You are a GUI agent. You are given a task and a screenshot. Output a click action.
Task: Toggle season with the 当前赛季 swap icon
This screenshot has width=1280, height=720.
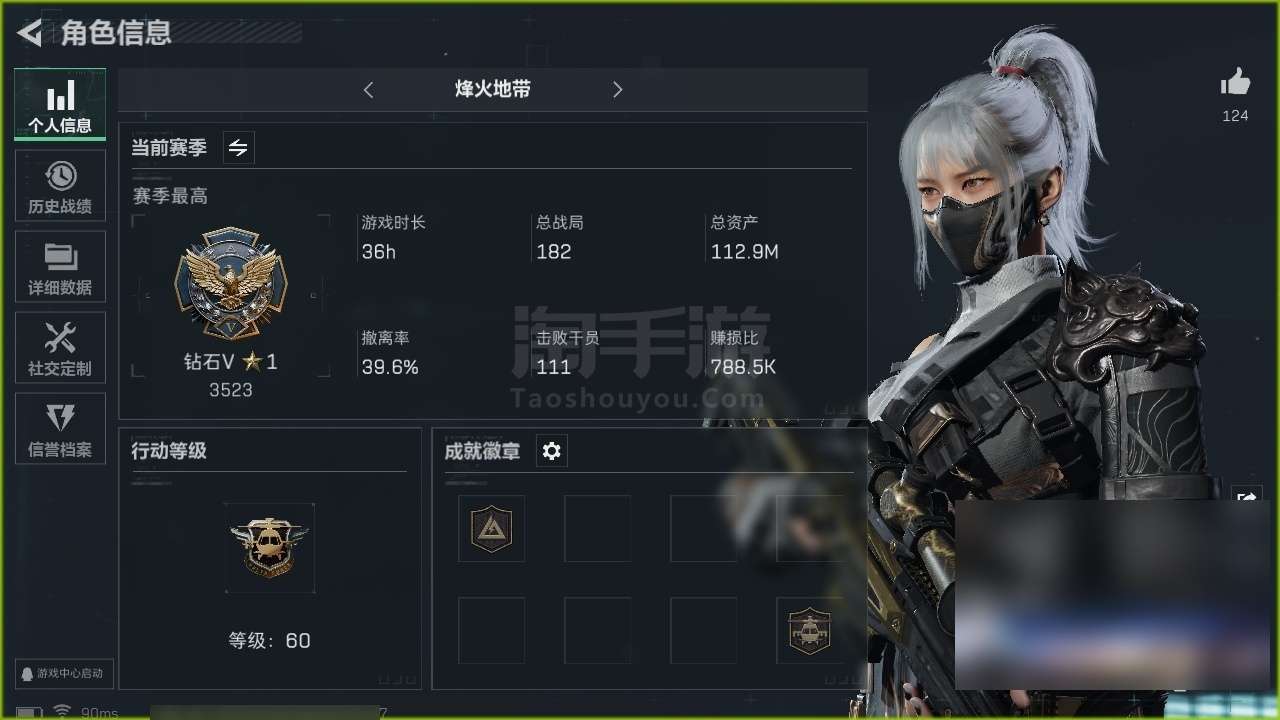tap(238, 148)
